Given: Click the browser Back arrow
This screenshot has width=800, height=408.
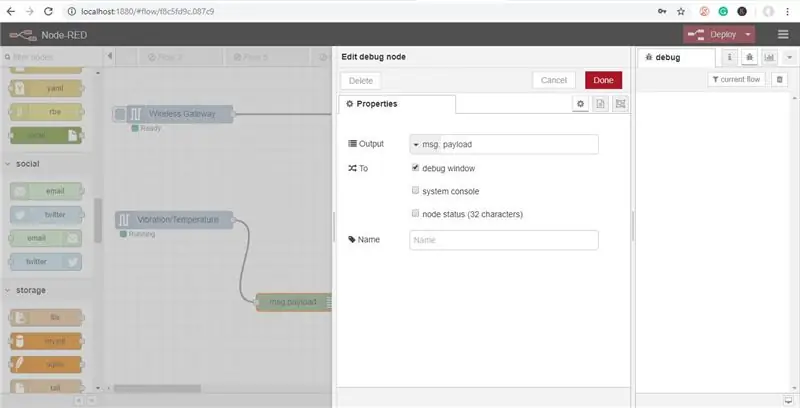Looking at the screenshot, I should click(10, 11).
